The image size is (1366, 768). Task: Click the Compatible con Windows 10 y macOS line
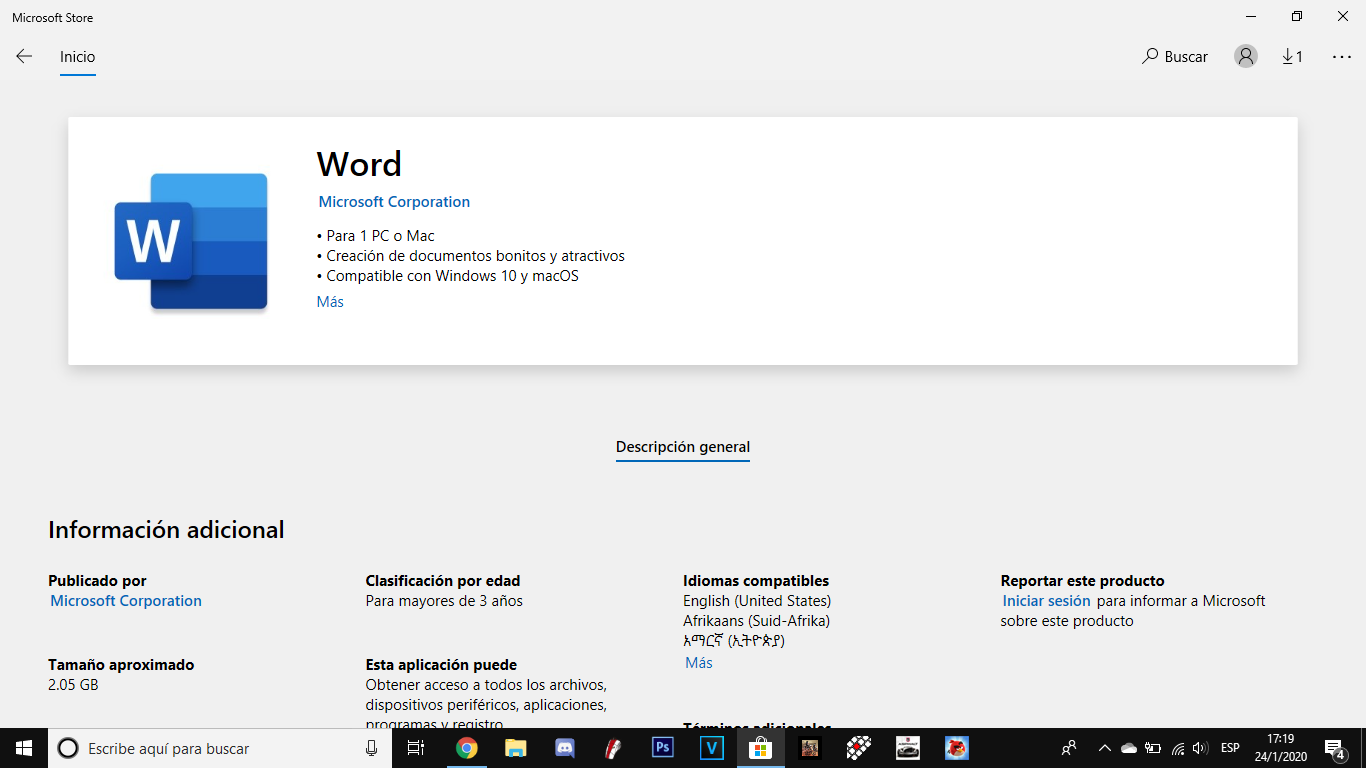point(447,276)
